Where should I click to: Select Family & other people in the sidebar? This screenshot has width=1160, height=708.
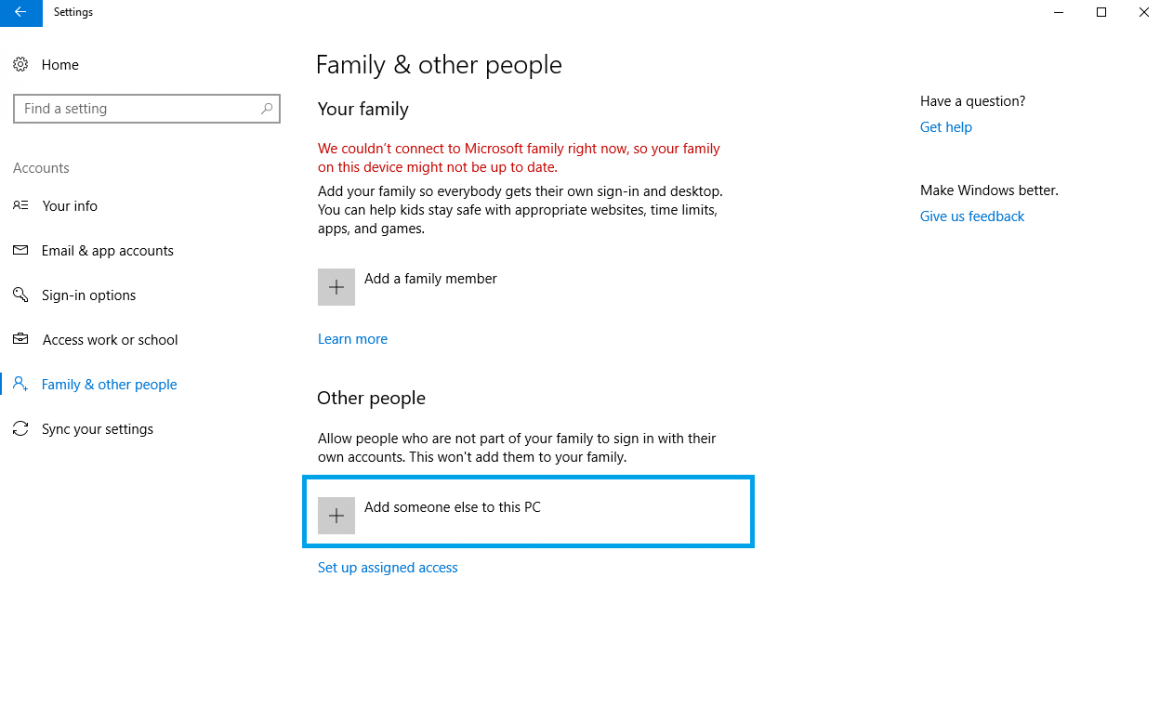pyautogui.click(x=109, y=384)
